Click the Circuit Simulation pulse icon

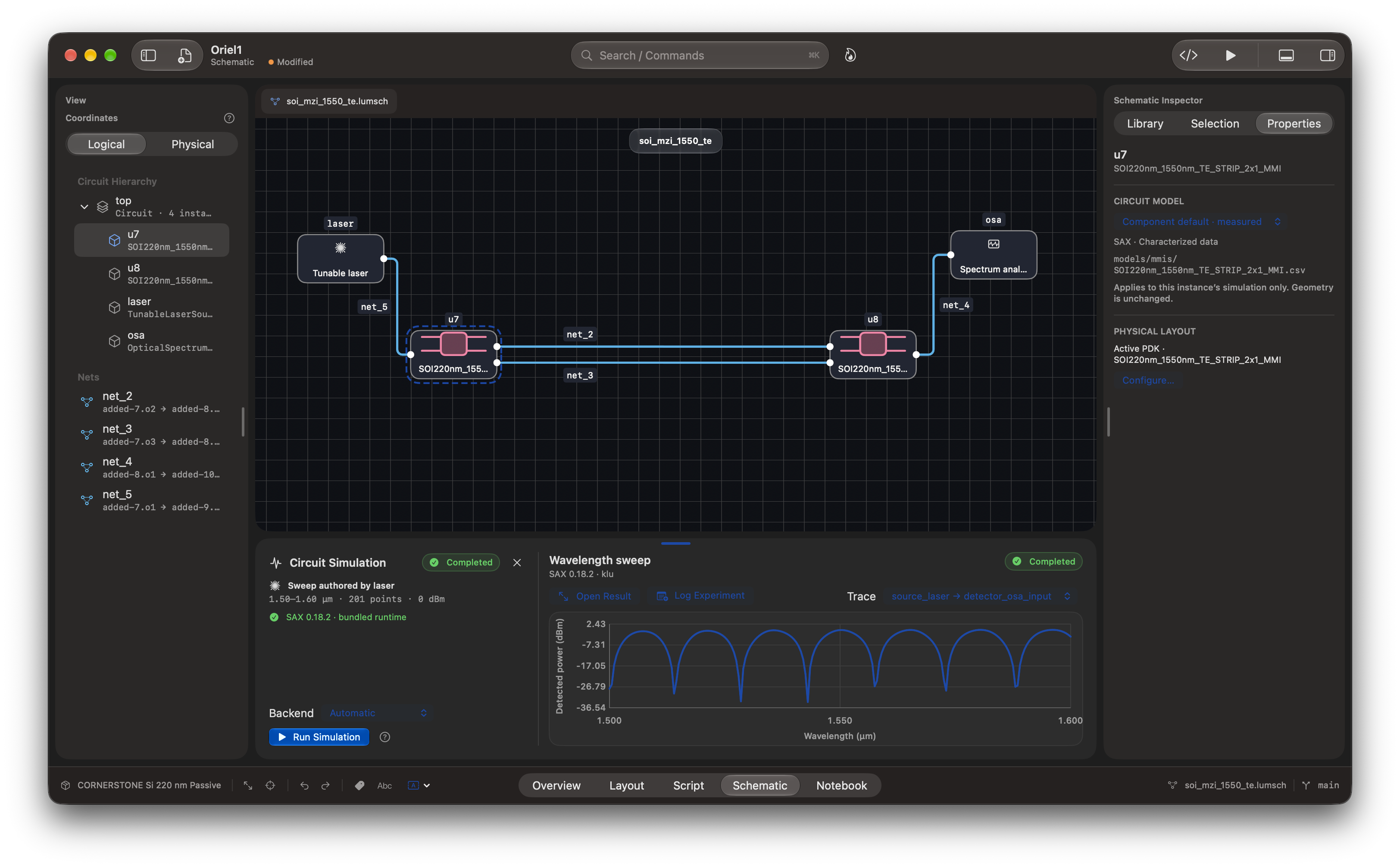click(275, 562)
